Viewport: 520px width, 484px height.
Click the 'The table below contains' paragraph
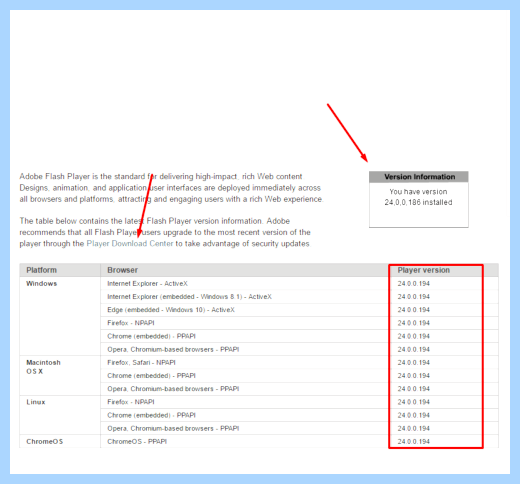[165, 232]
